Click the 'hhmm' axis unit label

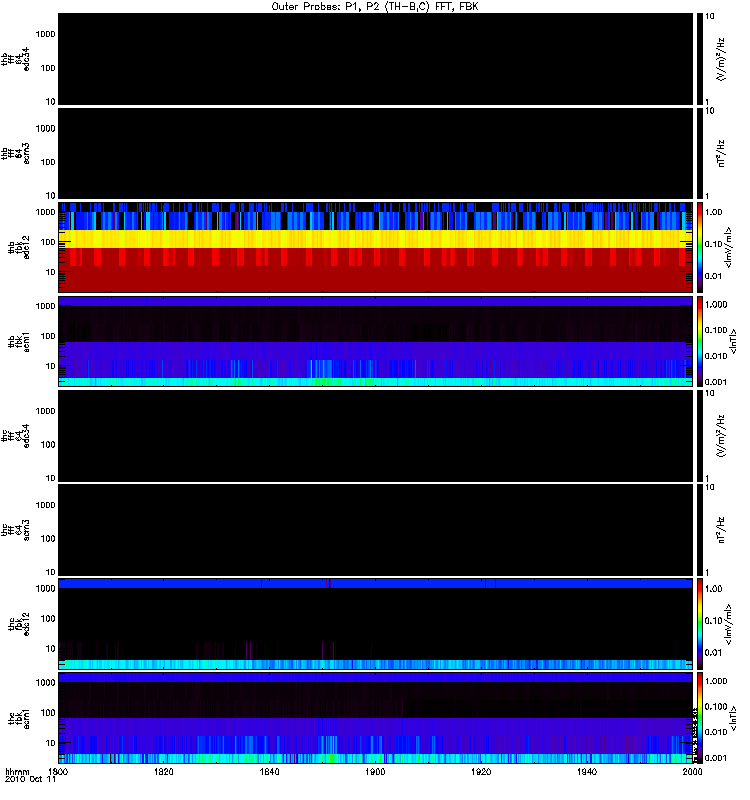[17, 771]
